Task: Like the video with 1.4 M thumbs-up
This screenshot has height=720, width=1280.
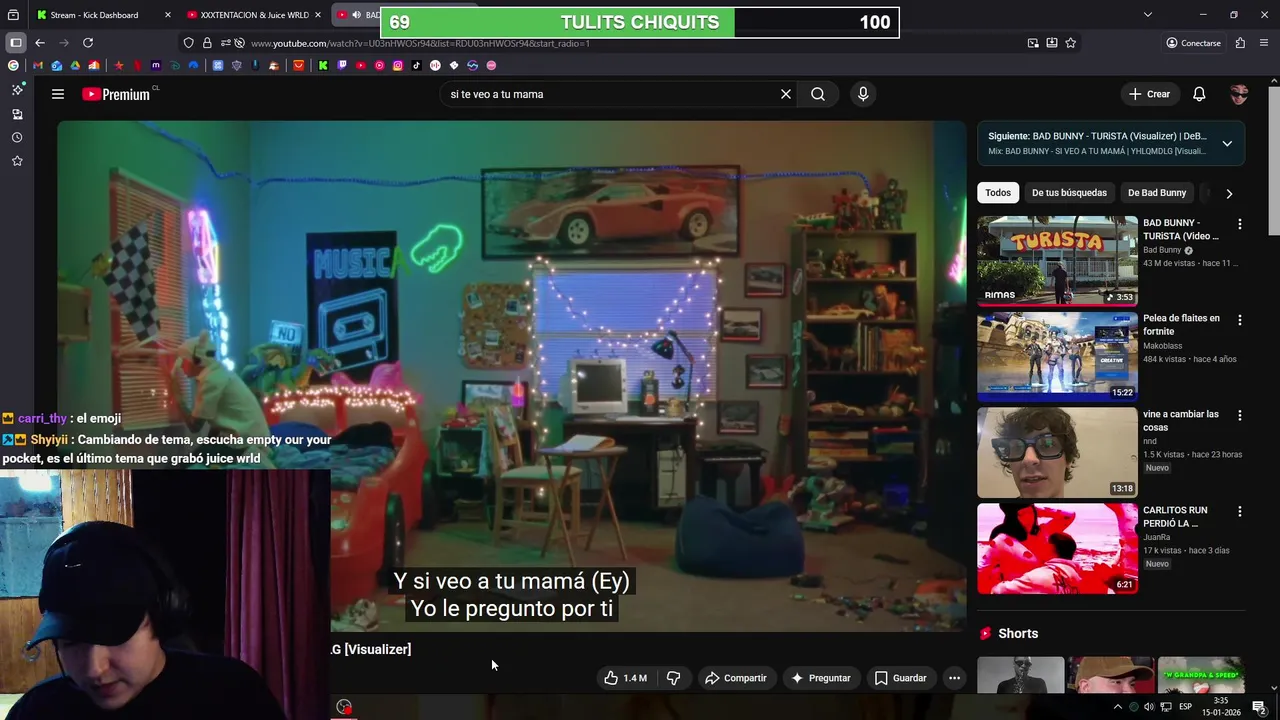Action: point(625,678)
